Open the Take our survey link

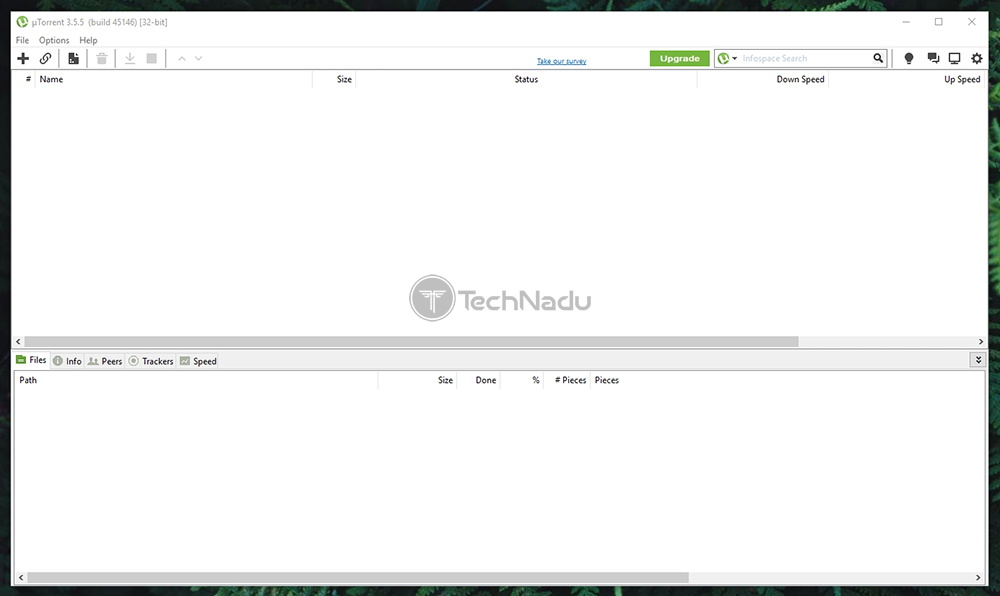pos(562,60)
